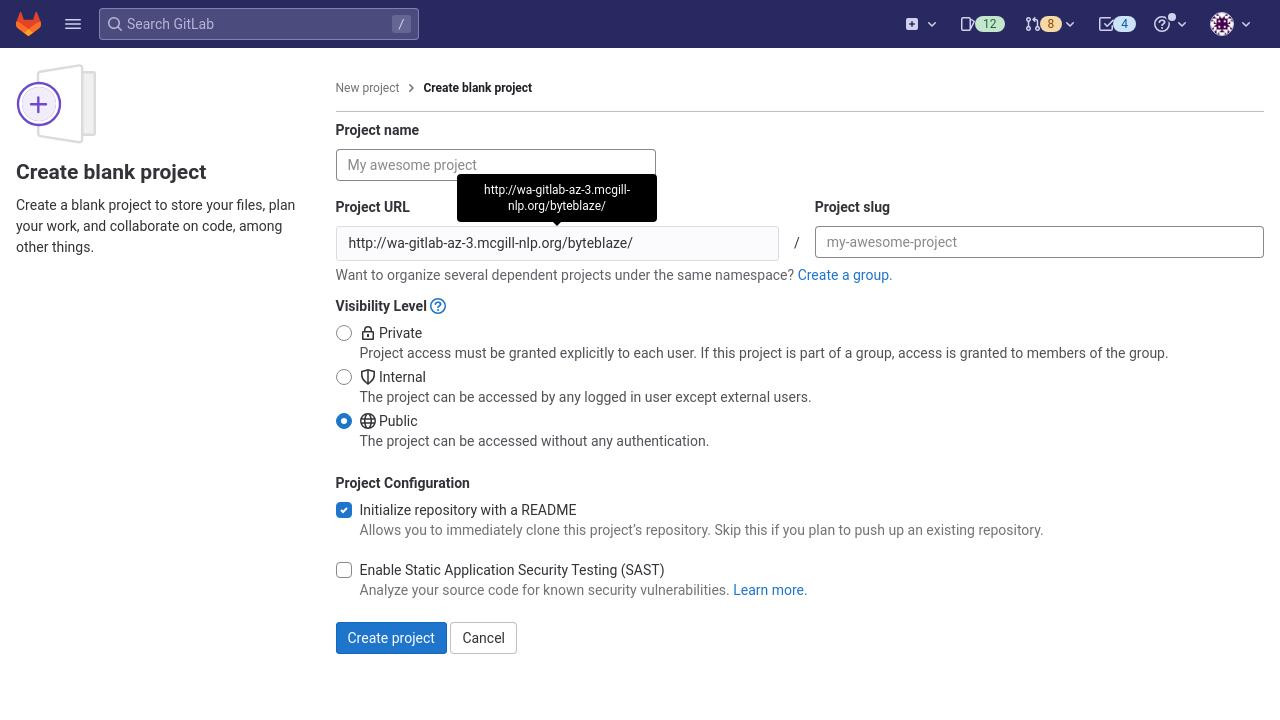Expand the help menu dropdown
This screenshot has height=720, width=1280.
(x=1170, y=24)
